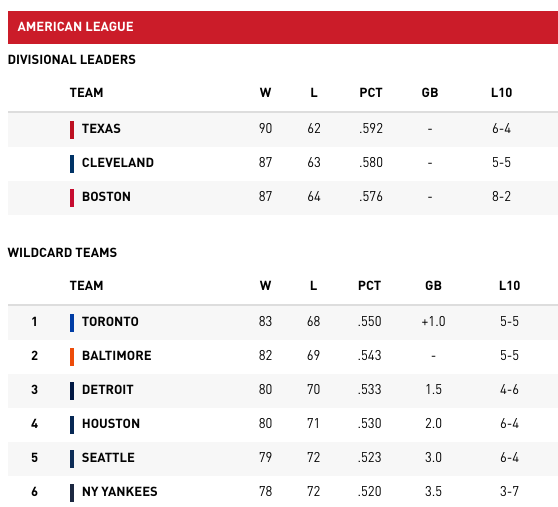Click the GB column header in Wildcard Teams

click(x=433, y=286)
